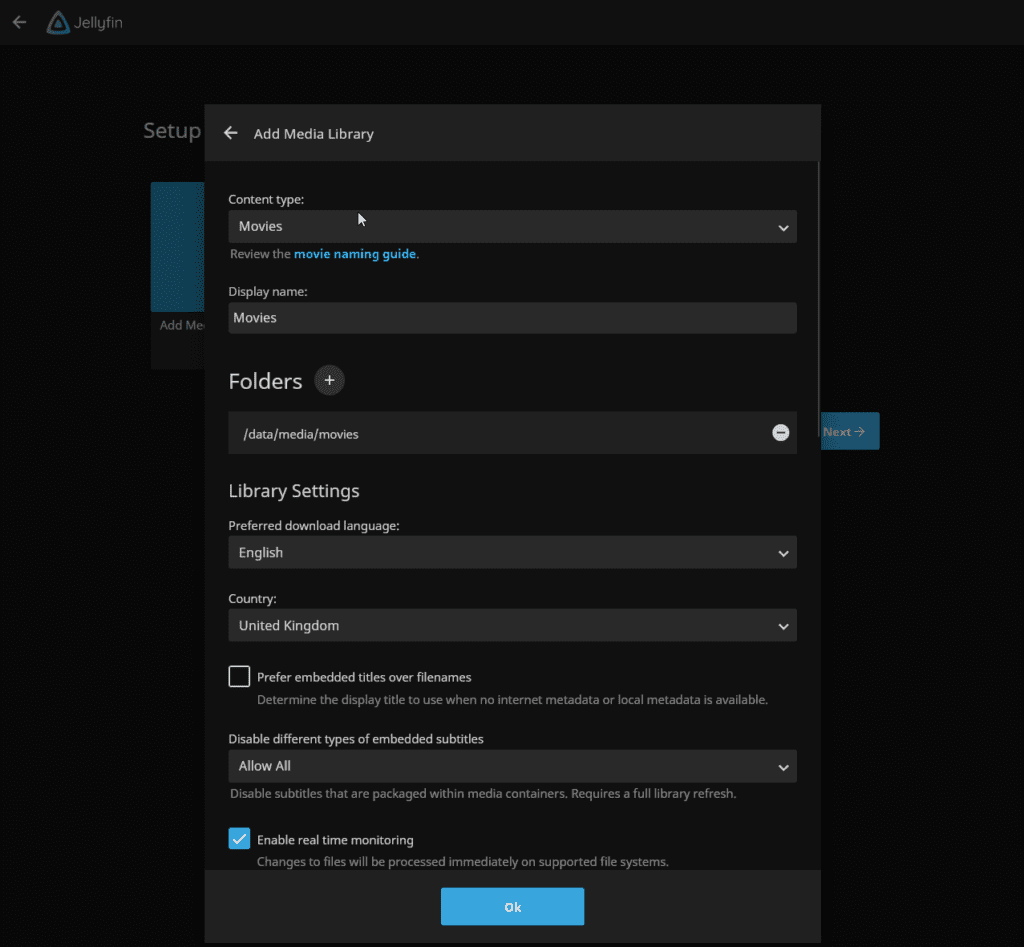Image resolution: width=1024 pixels, height=947 pixels.
Task: Open the Allow All subtitles dropdown
Action: 512,766
